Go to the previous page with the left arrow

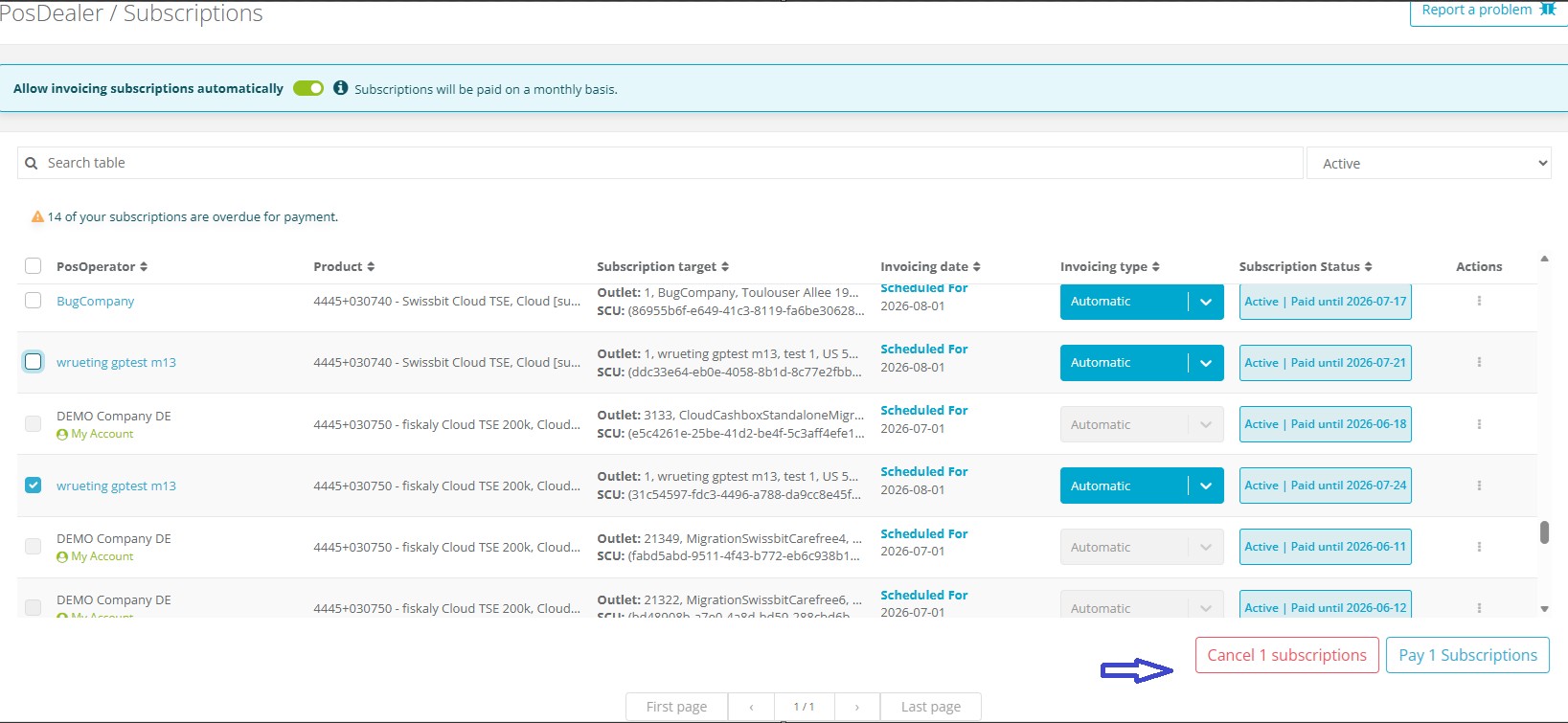[x=751, y=707]
